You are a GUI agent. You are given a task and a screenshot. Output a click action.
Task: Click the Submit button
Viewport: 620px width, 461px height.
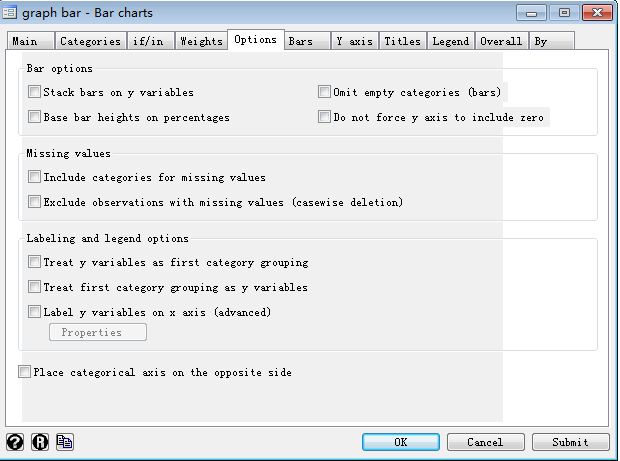570,442
